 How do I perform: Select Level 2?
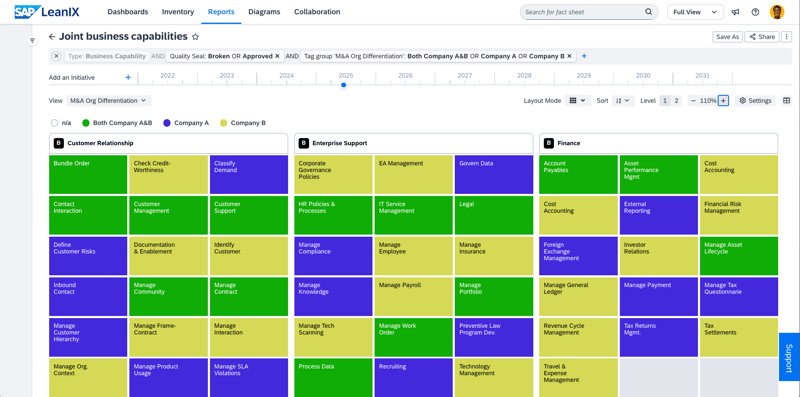point(676,101)
